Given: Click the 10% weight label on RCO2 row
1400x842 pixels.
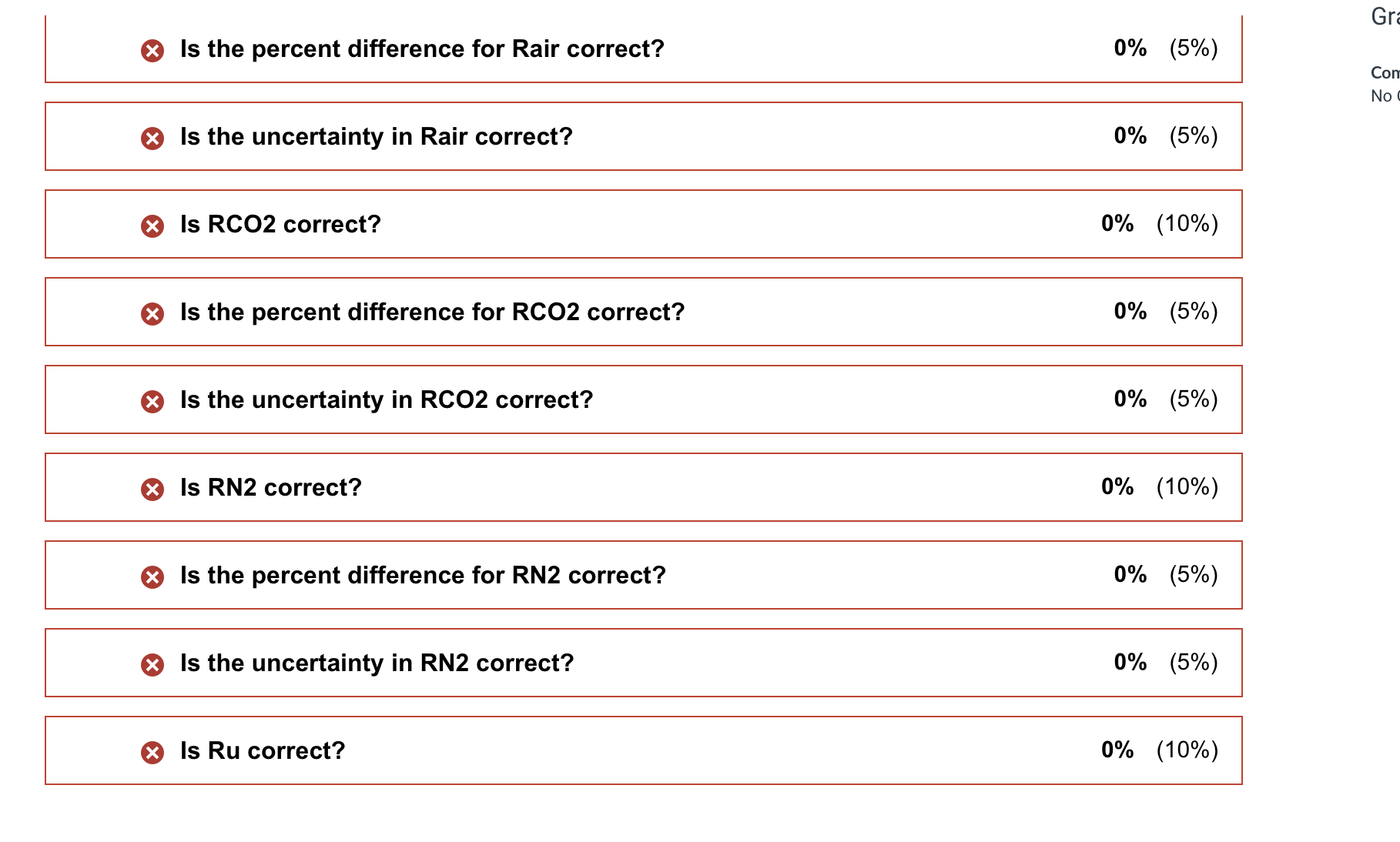Looking at the screenshot, I should pos(1187,224).
